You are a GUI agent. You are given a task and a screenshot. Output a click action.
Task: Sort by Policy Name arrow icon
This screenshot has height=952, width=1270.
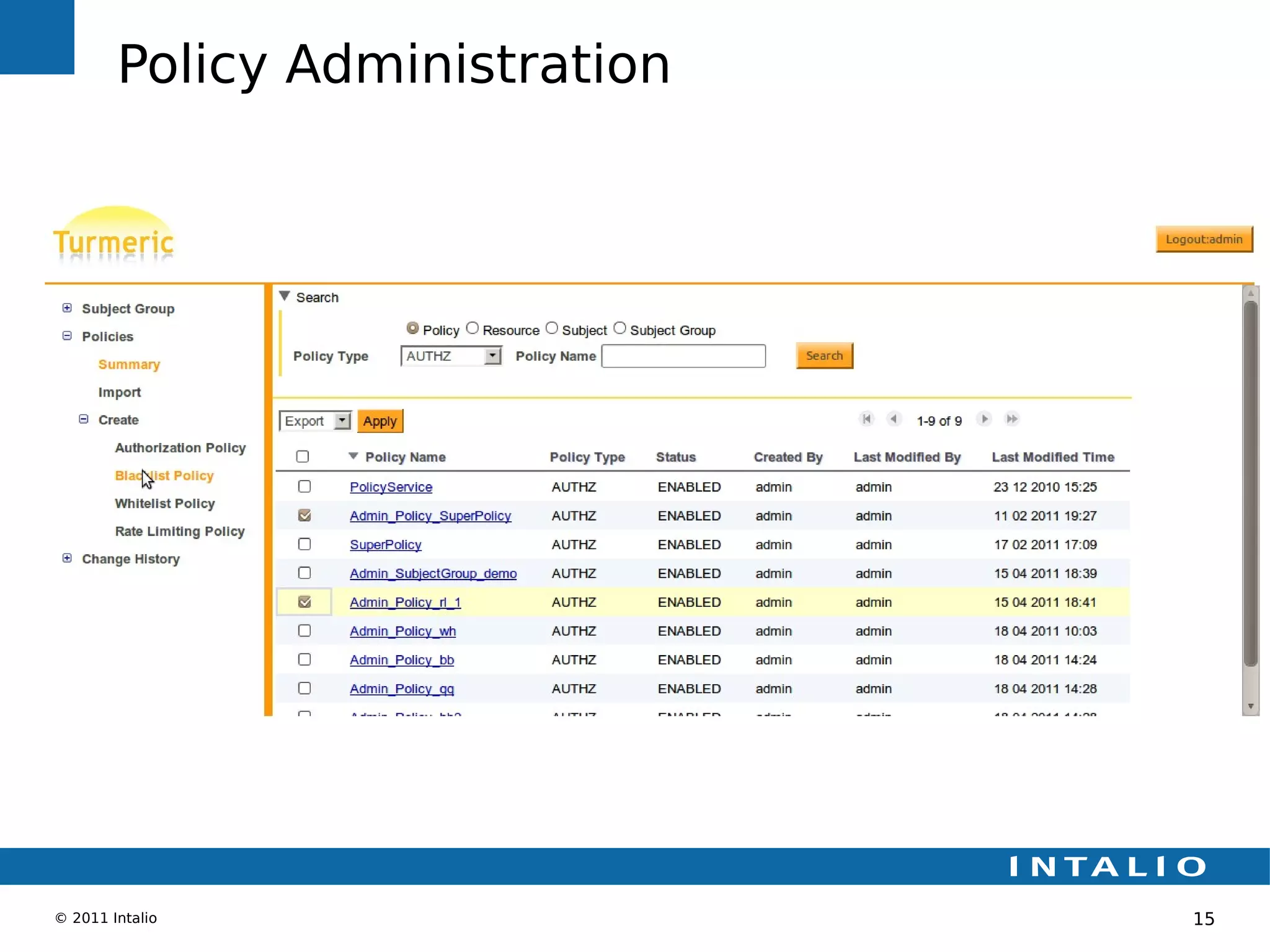[353, 456]
